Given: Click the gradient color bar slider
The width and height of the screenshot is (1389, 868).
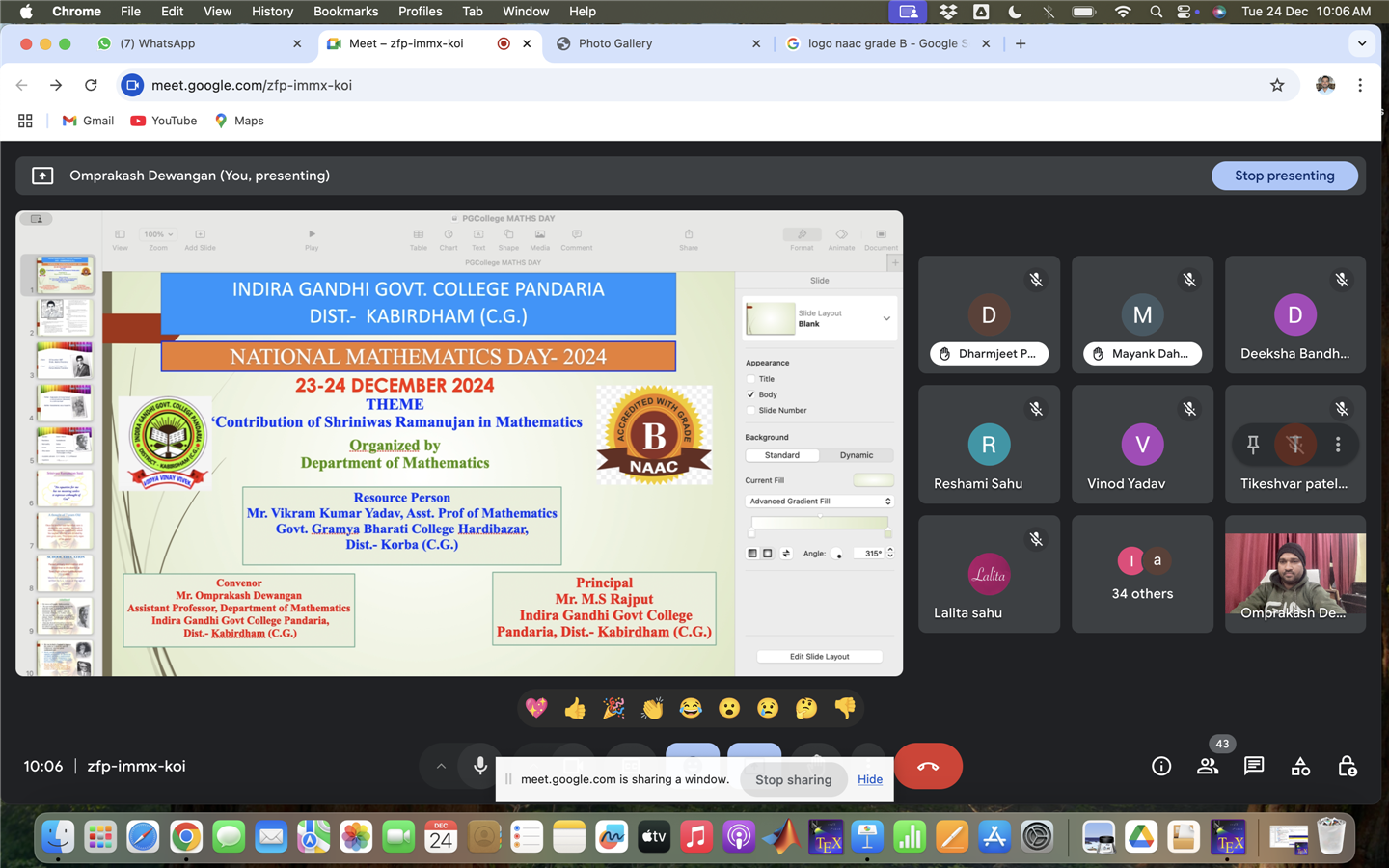Looking at the screenshot, I should pyautogui.click(x=820, y=523).
